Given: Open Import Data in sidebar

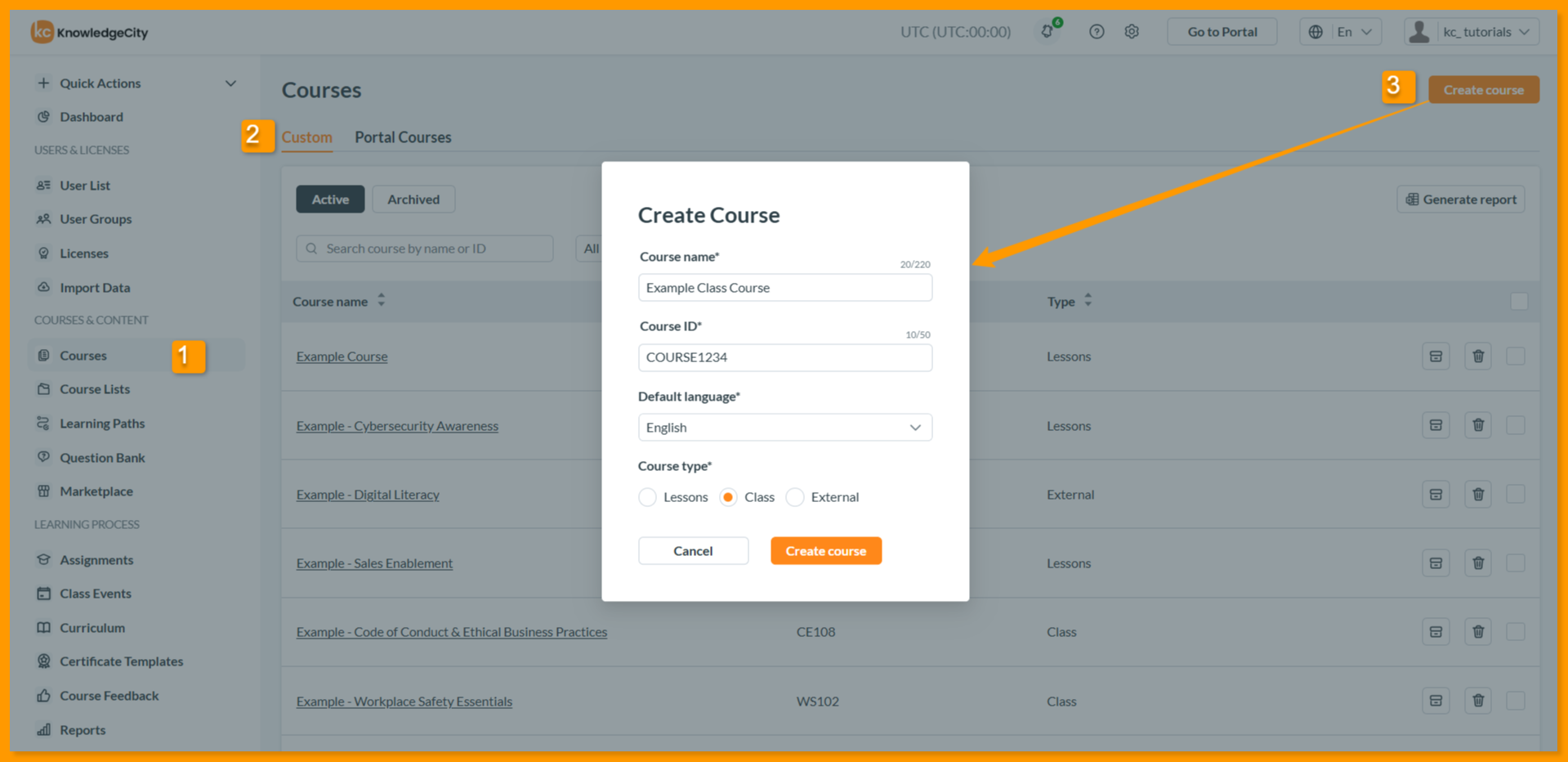Looking at the screenshot, I should click(94, 288).
